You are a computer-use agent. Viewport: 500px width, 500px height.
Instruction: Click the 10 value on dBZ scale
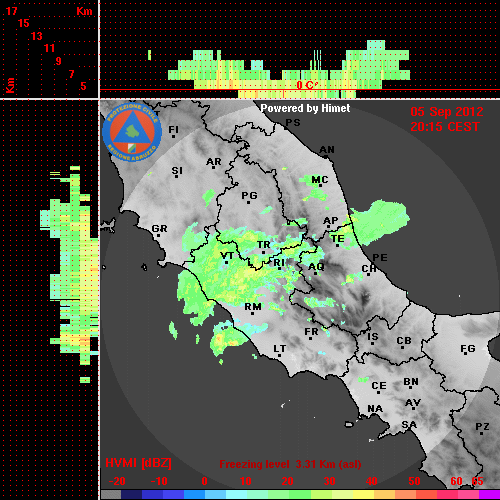tap(246, 481)
